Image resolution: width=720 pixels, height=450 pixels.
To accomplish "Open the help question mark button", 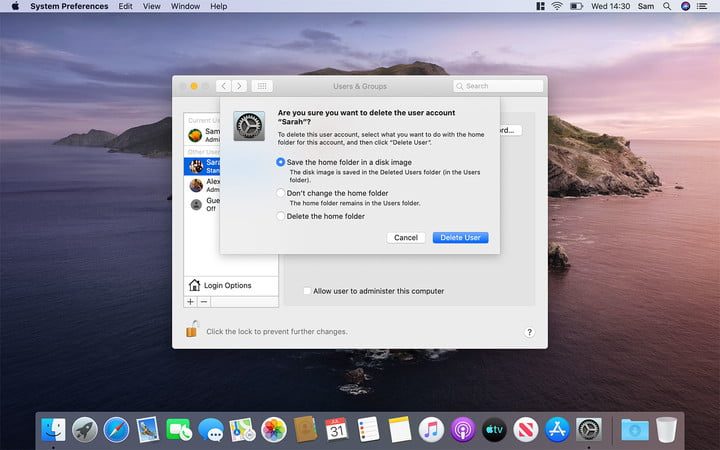I will pos(529,332).
